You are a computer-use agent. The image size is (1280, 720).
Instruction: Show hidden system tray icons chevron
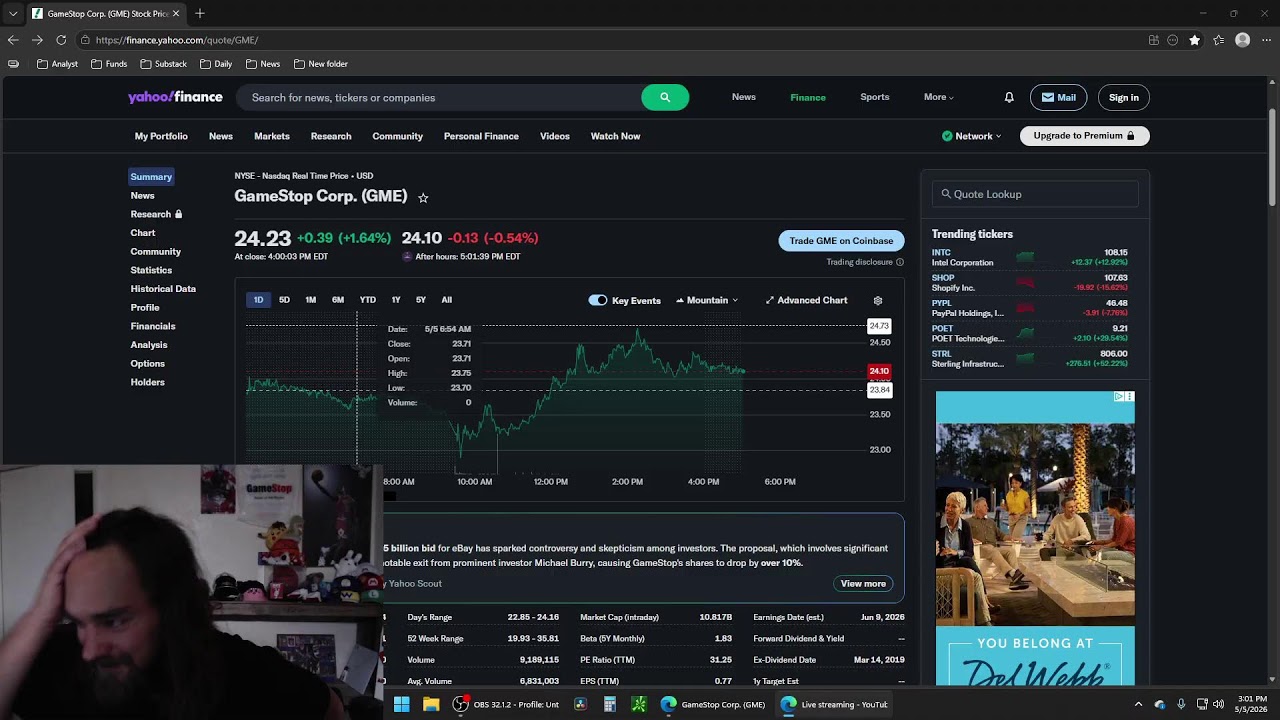point(1138,704)
